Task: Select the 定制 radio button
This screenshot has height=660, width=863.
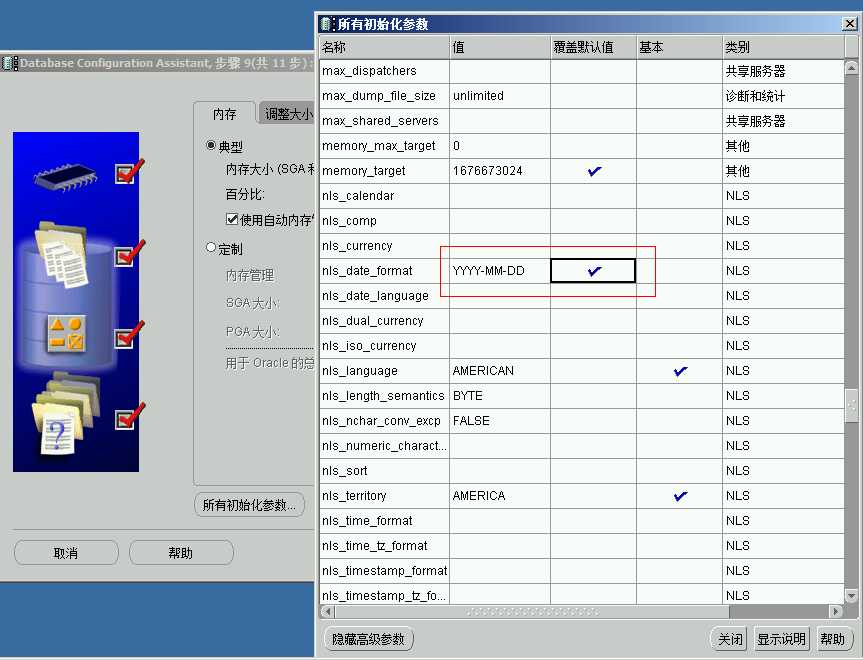Action: click(x=211, y=248)
